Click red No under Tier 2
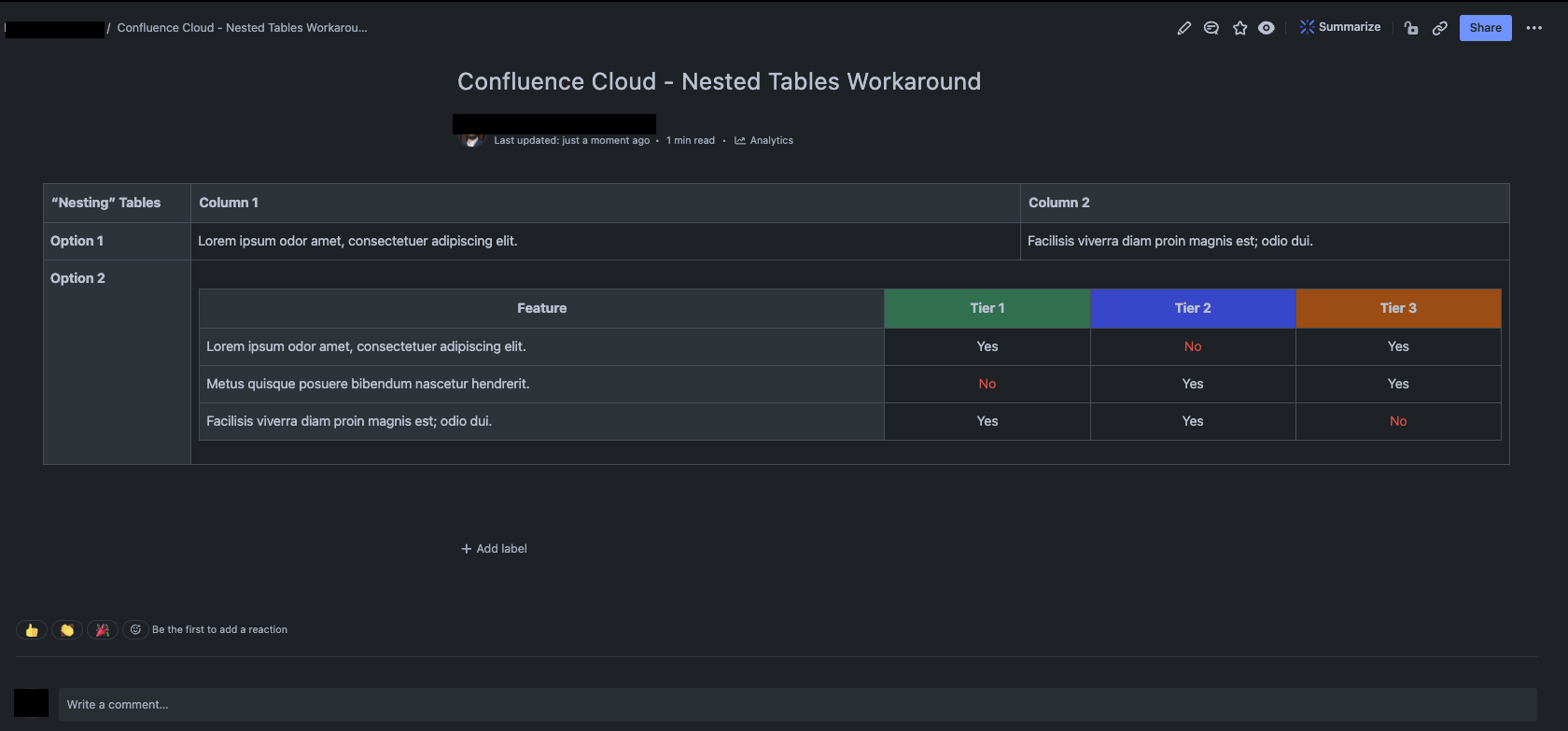 point(1193,346)
